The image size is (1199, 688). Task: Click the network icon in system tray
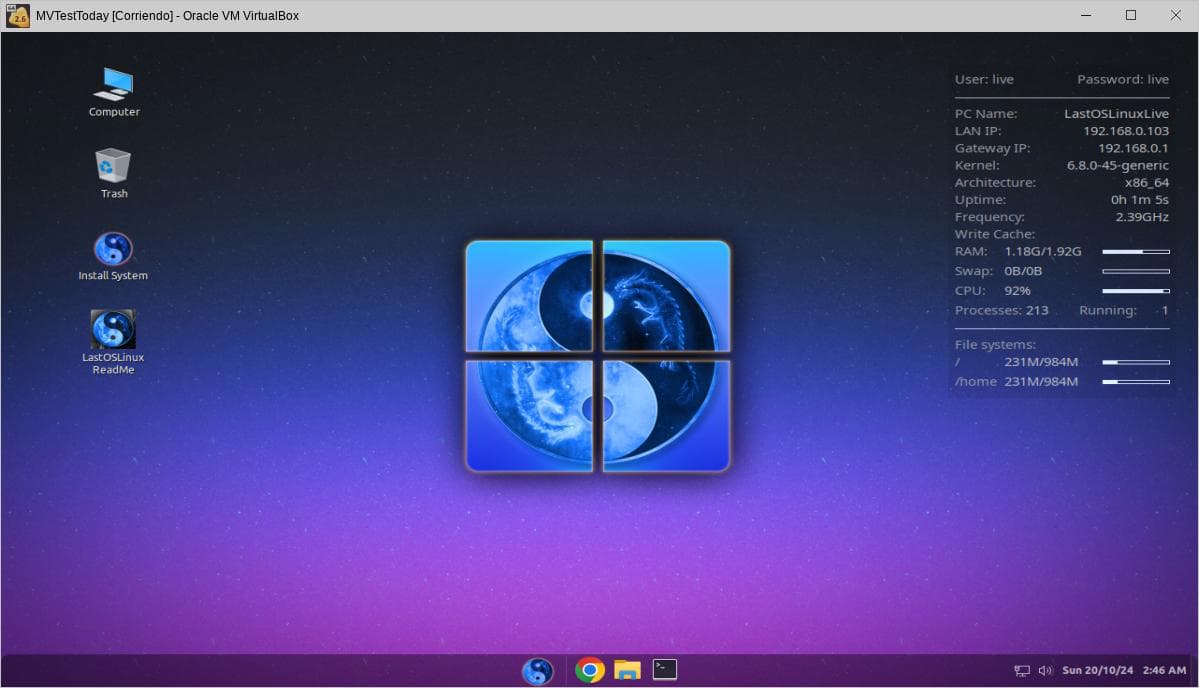coord(1022,670)
